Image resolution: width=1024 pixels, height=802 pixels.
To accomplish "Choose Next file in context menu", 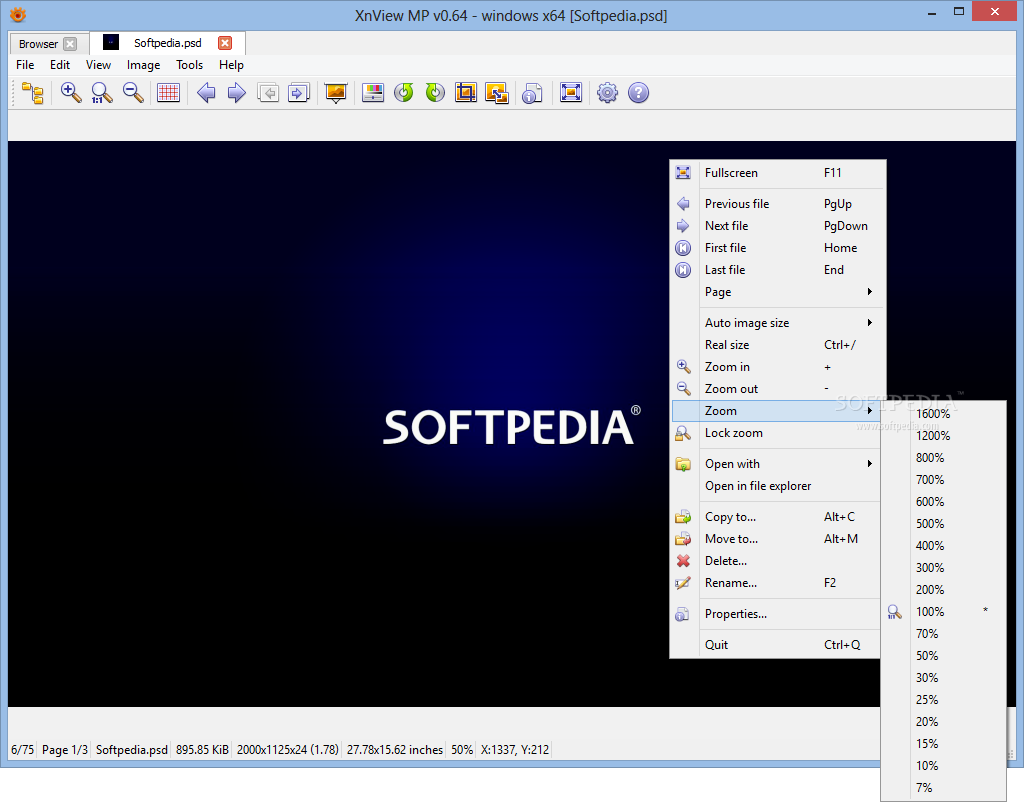I will click(x=778, y=226).
